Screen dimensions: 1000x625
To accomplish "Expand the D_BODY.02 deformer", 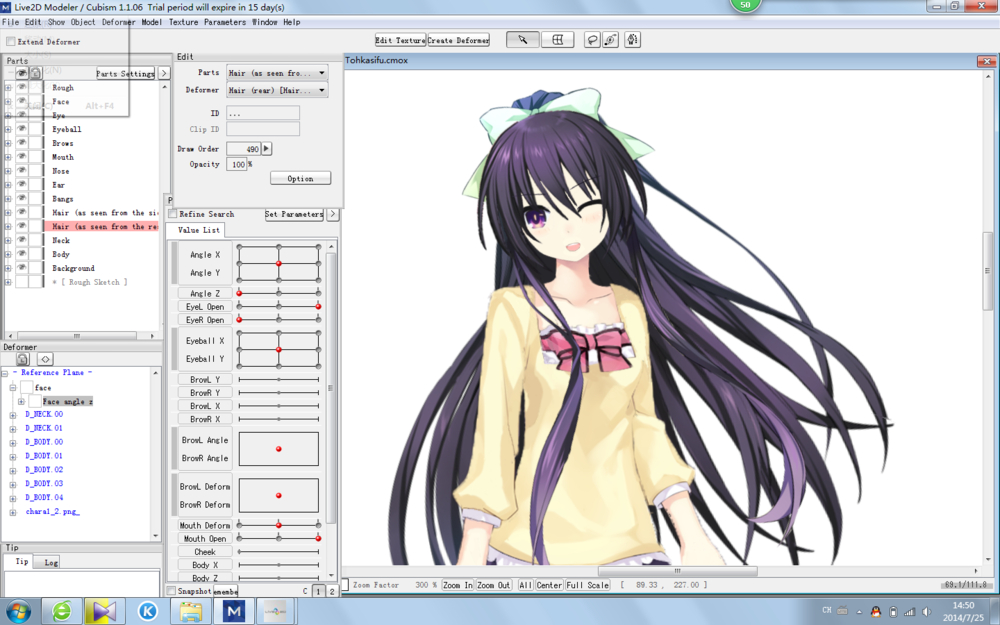I will pos(13,470).
